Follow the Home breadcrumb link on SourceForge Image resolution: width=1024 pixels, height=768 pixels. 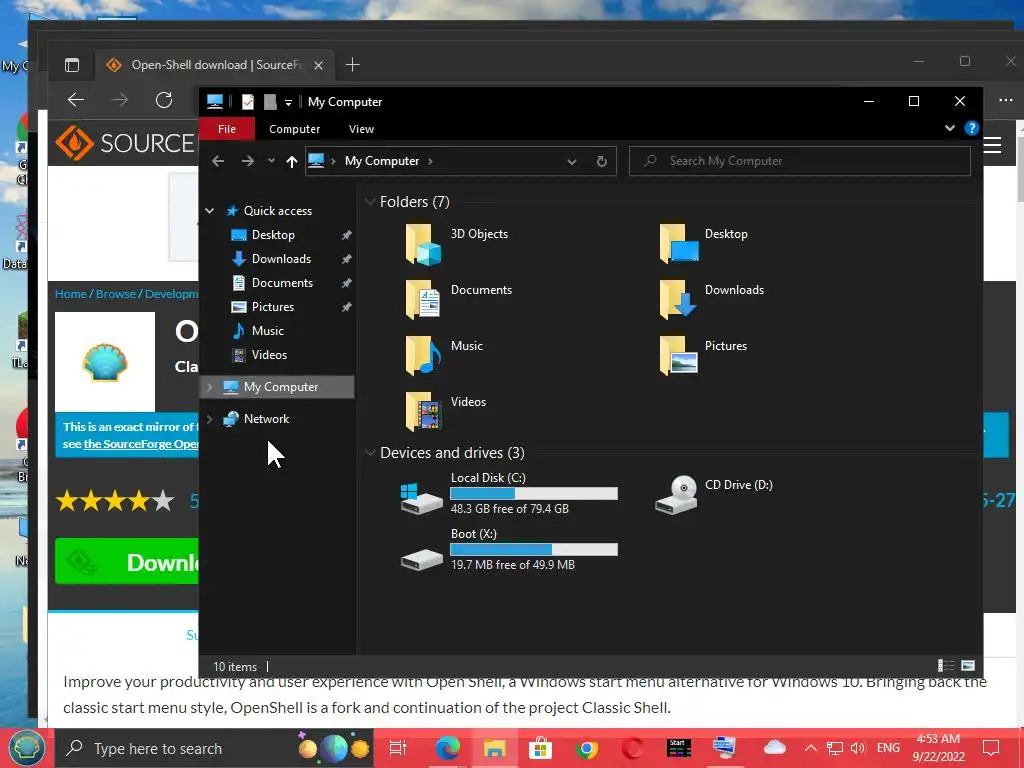71,294
